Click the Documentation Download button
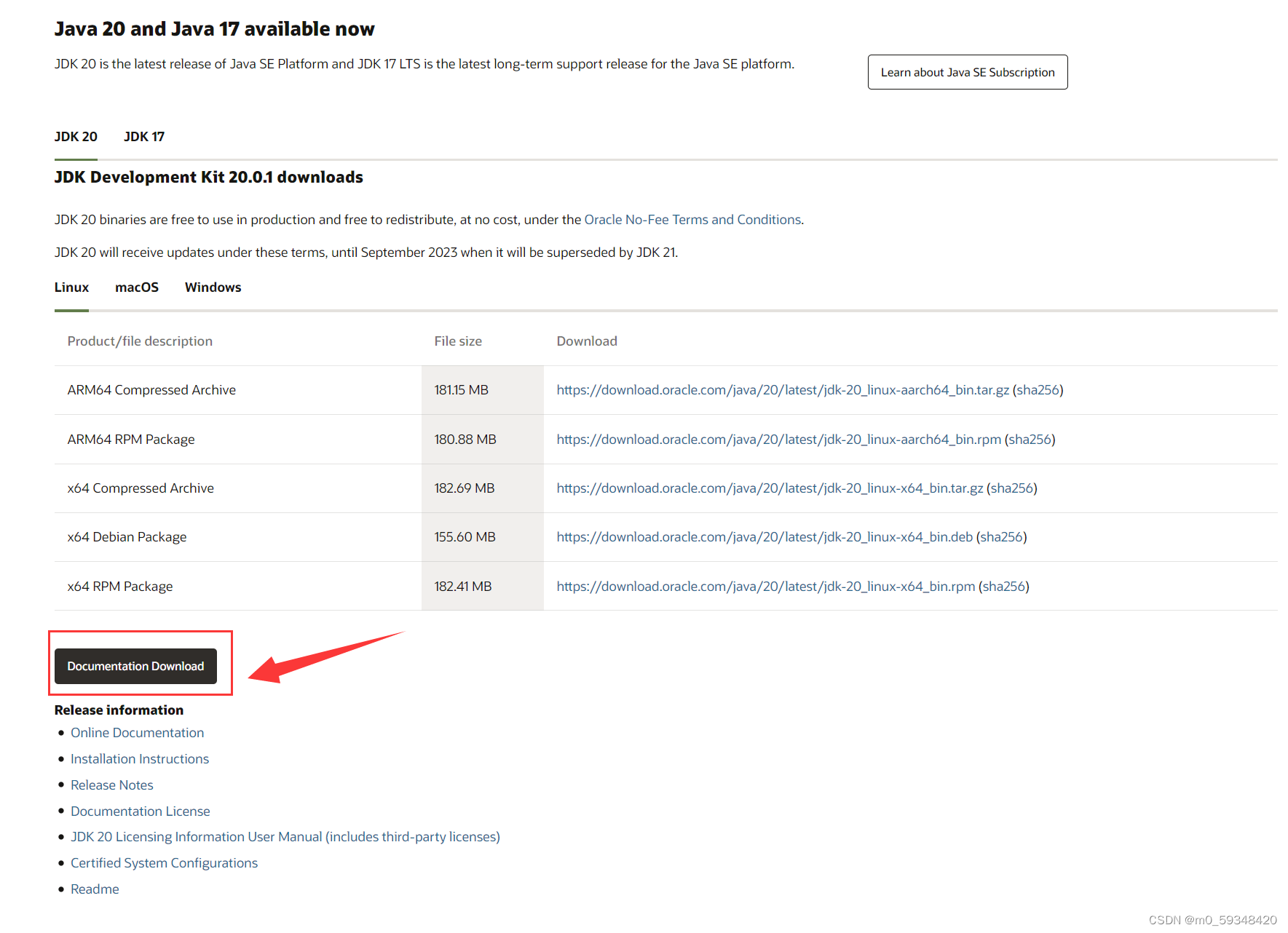 tap(135, 666)
